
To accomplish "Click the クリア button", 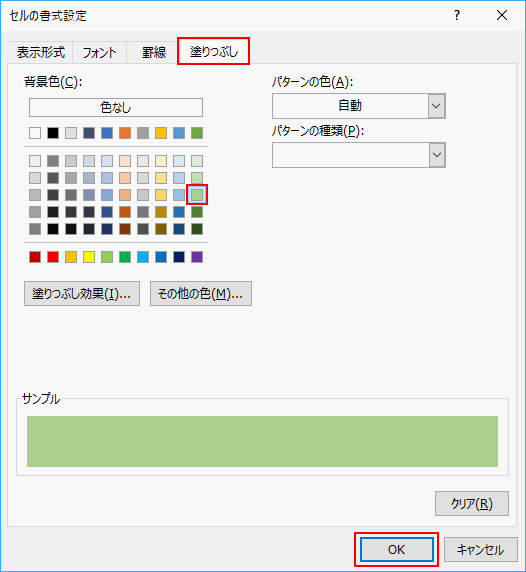I will [x=472, y=503].
